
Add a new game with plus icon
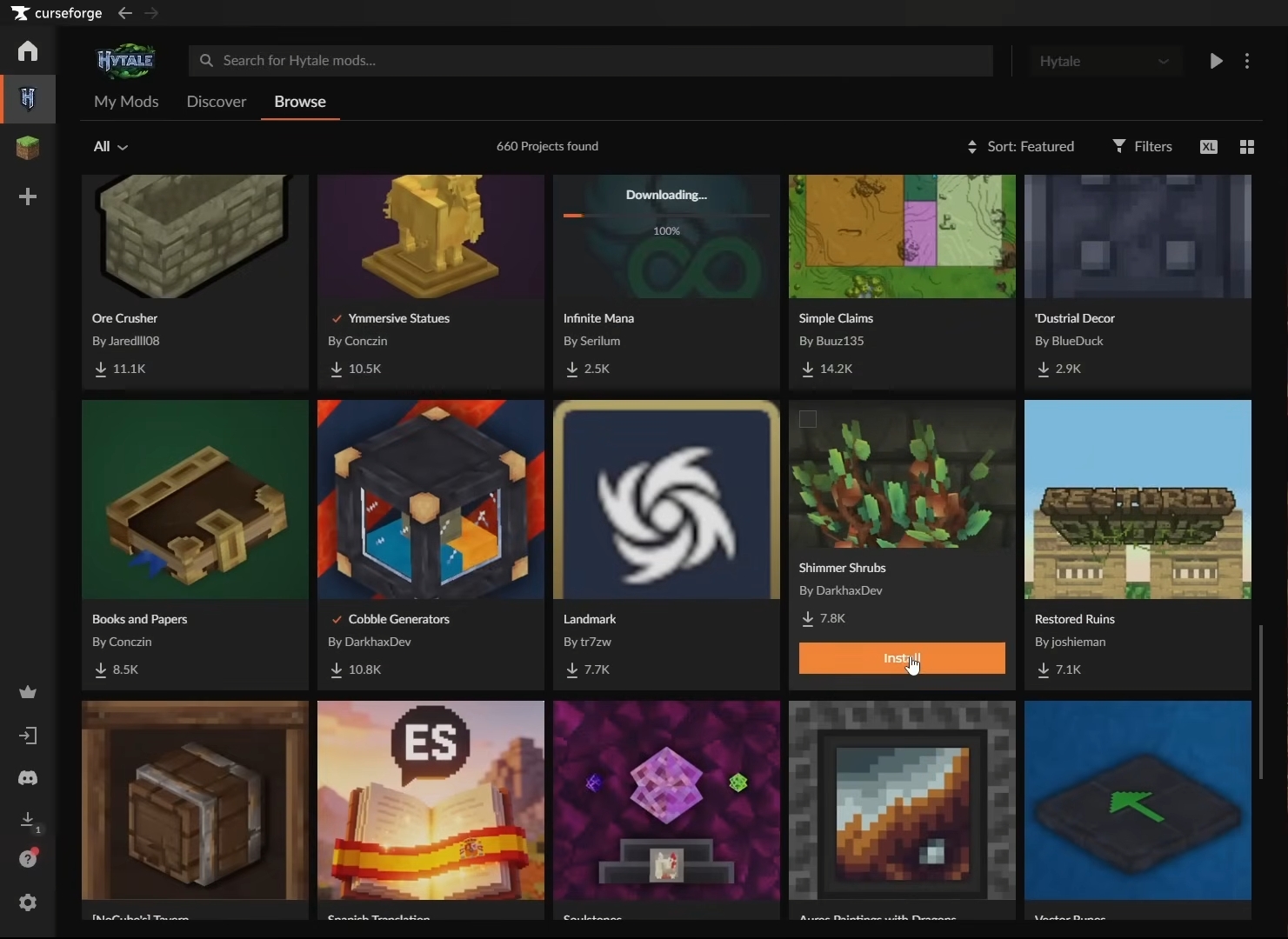click(x=28, y=197)
